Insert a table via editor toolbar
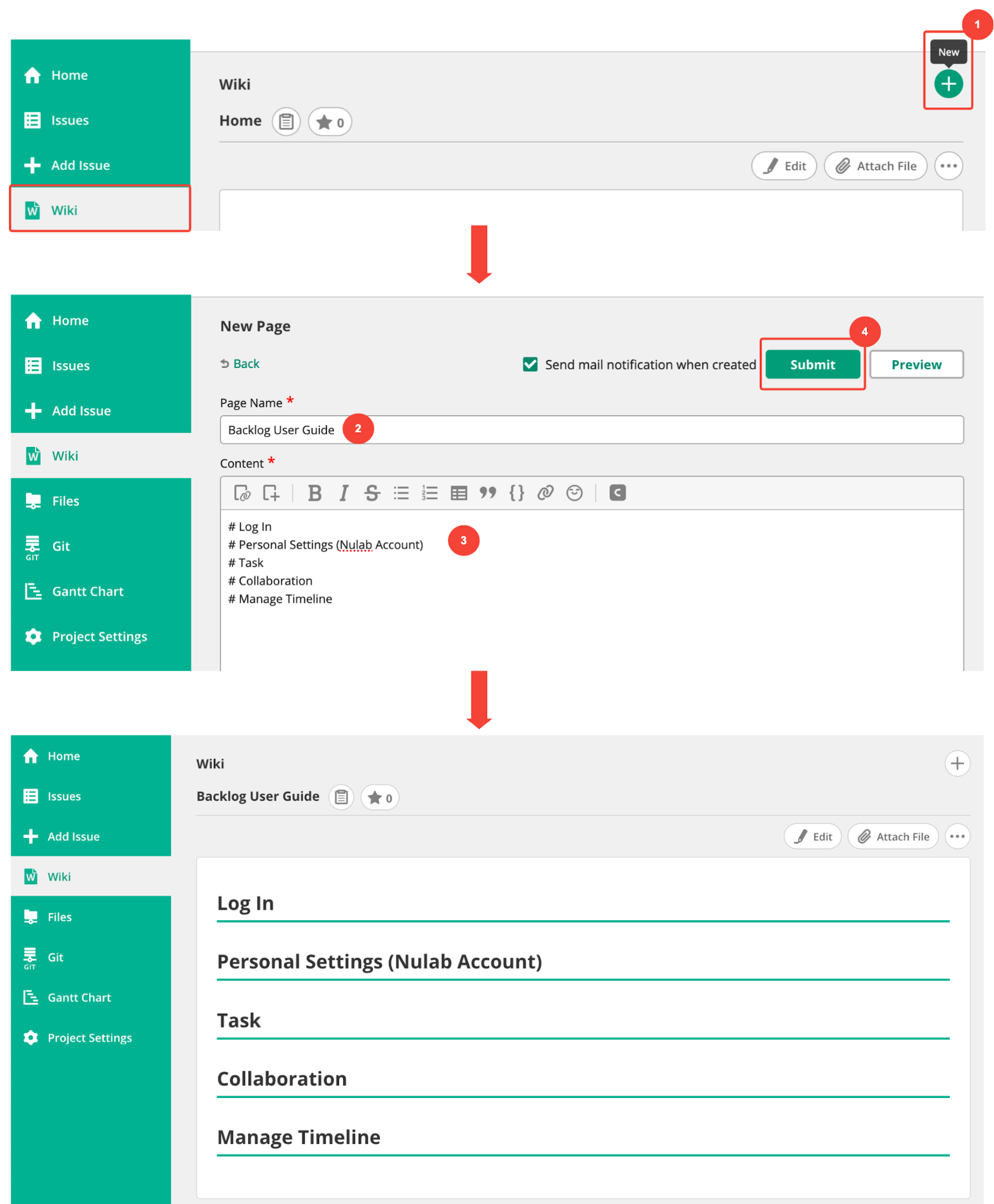 click(459, 493)
